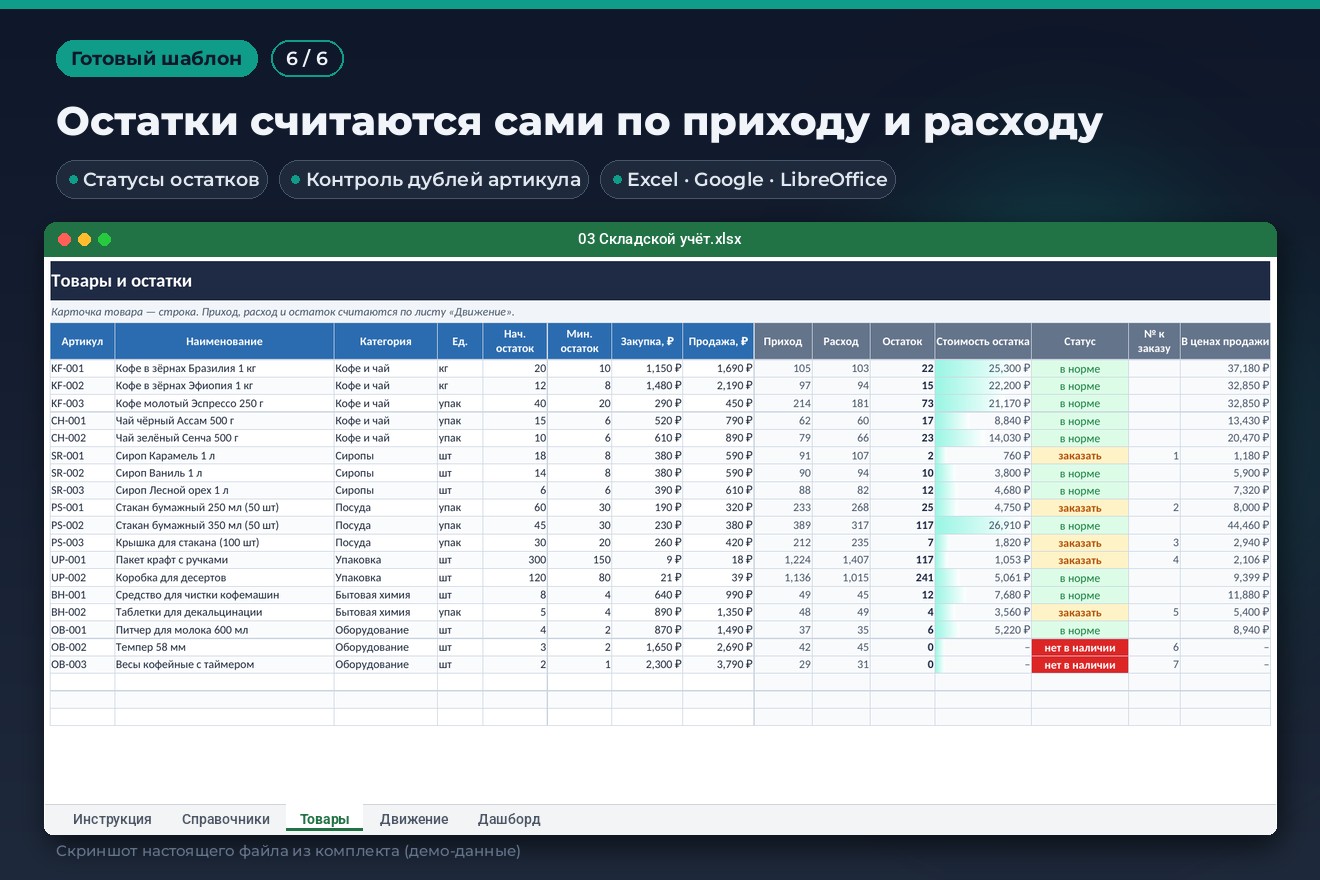The width and height of the screenshot is (1320, 880).
Task: Click the Статус column header cell
Action: point(1080,341)
